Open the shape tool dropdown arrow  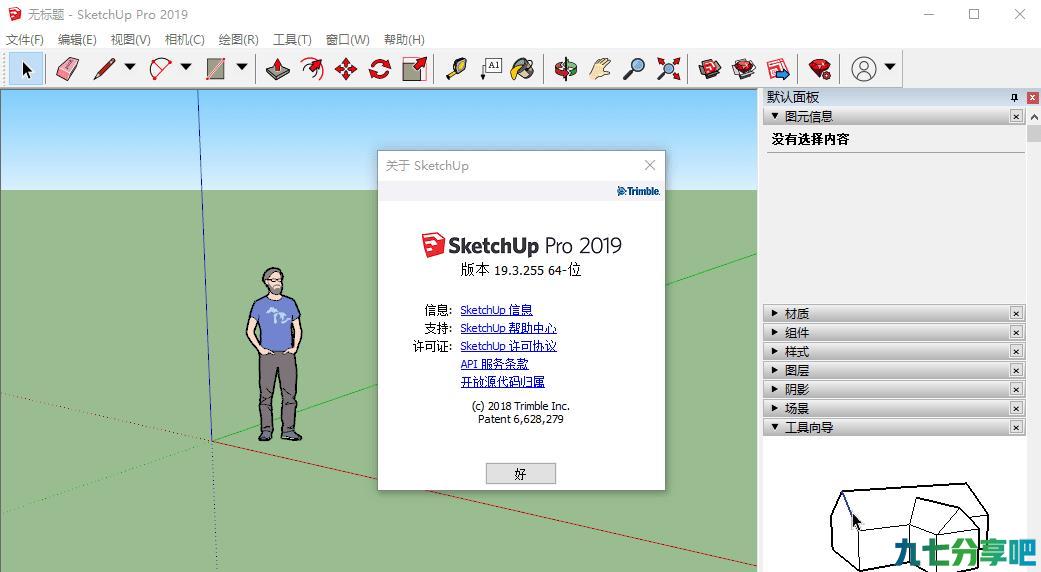pyautogui.click(x=242, y=67)
